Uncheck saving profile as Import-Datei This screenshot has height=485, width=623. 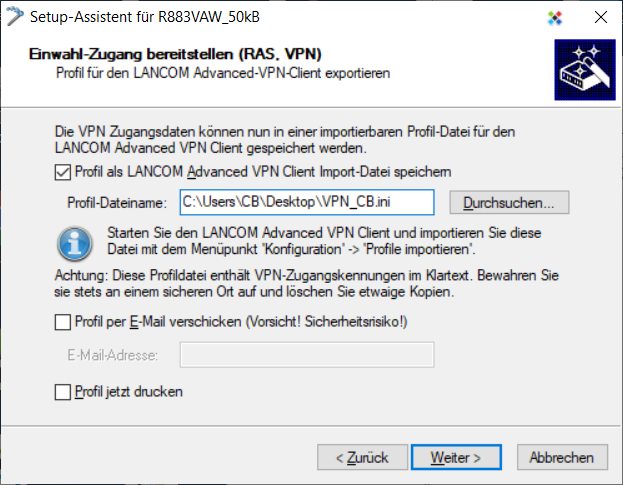point(63,172)
